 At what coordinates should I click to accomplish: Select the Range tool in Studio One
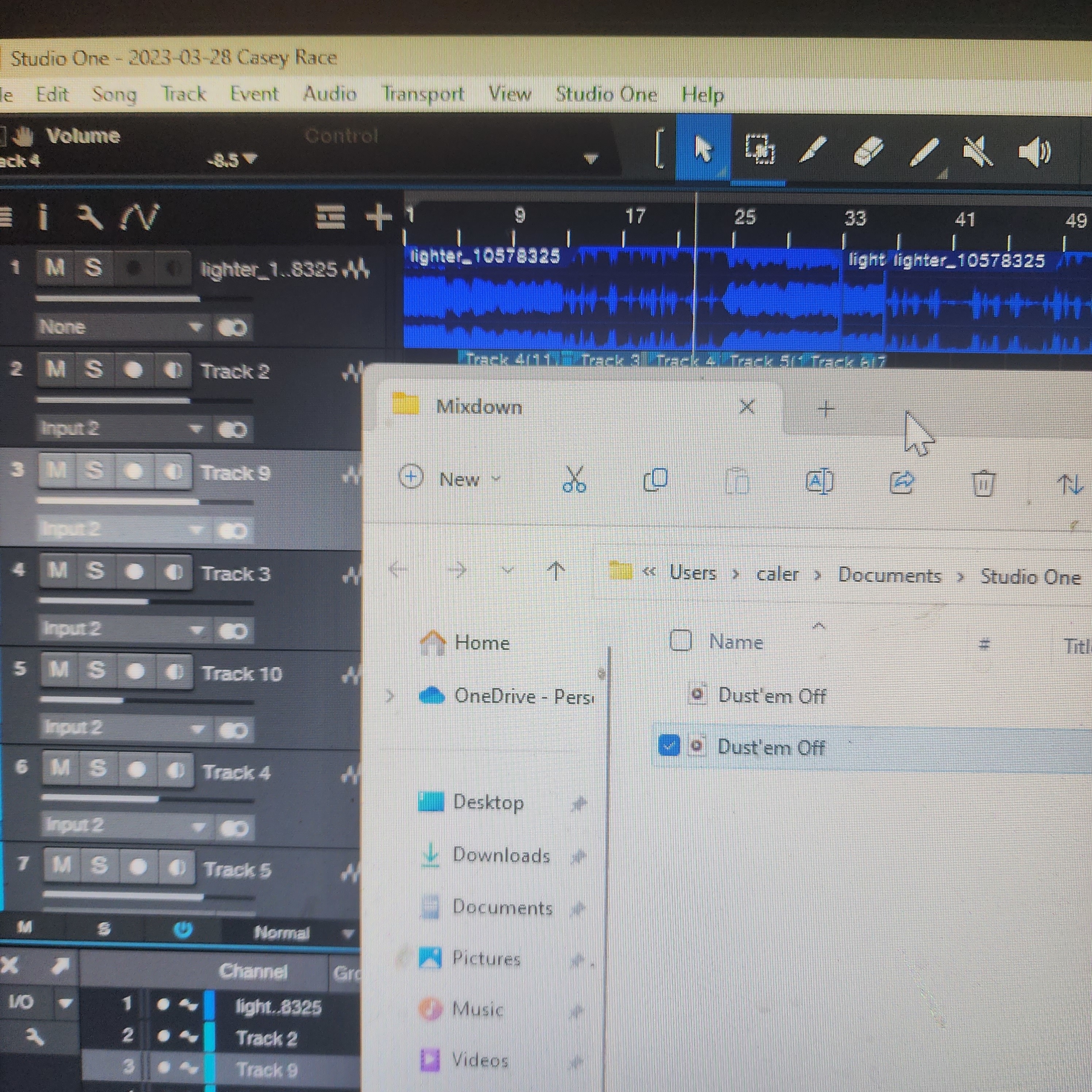759,150
